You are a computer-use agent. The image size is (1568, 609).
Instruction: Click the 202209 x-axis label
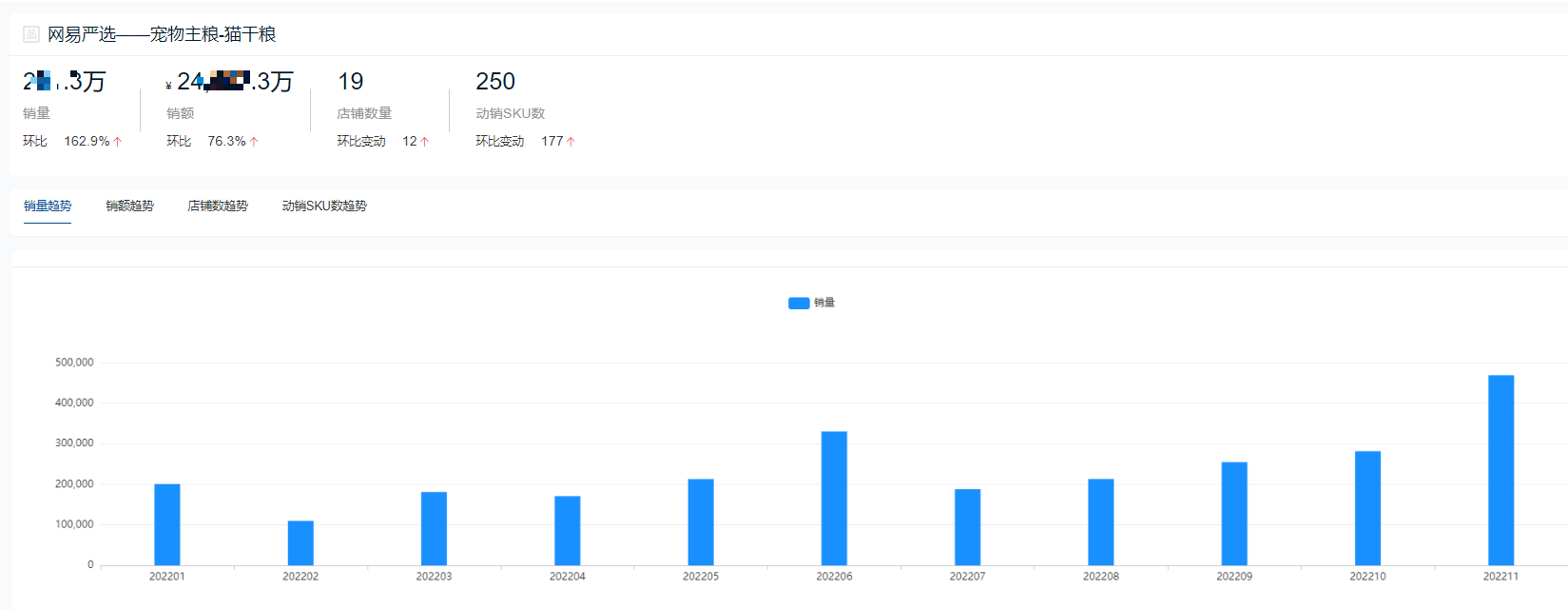click(1234, 577)
